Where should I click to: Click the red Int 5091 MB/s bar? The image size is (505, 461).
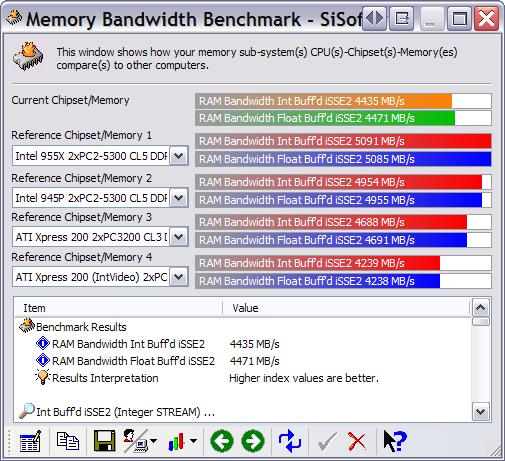coord(343,141)
